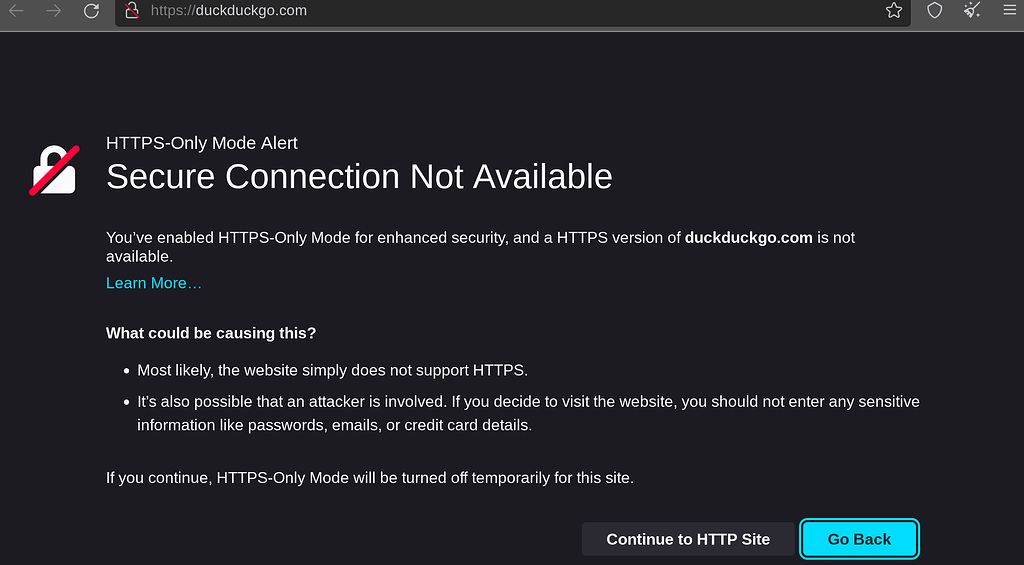Open the shield security level icon
1024x565 pixels.
pos(935,10)
